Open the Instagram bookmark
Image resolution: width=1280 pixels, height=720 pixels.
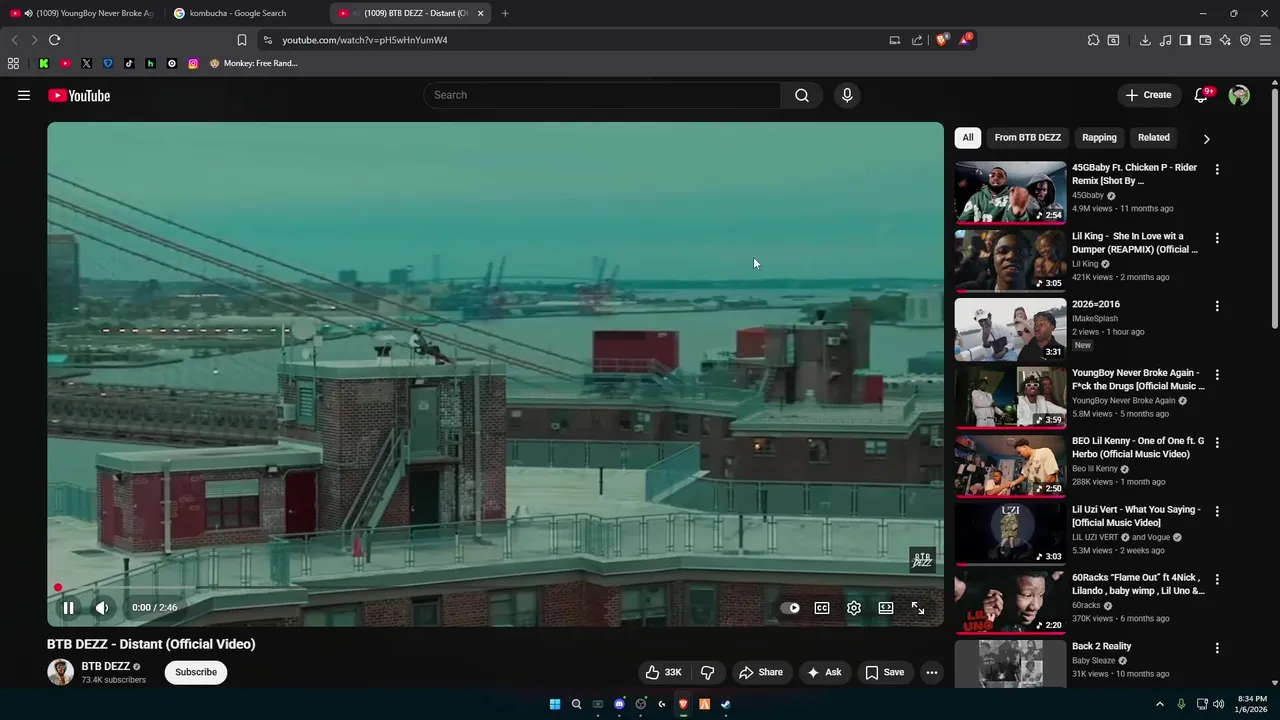193,63
